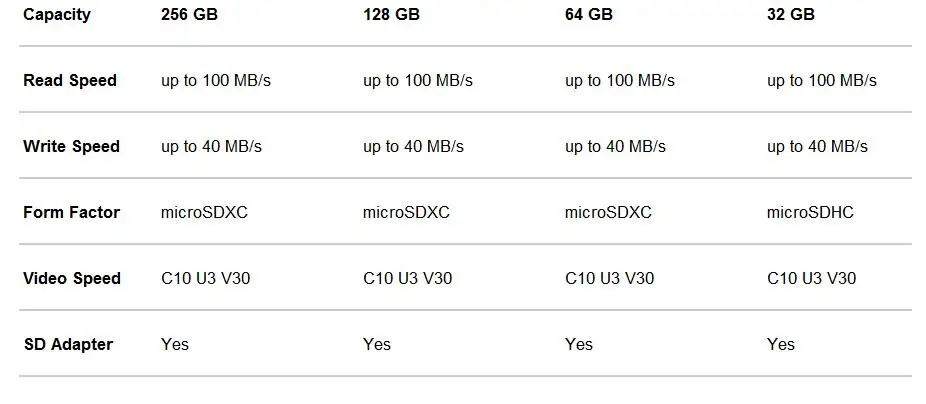Image resolution: width=926 pixels, height=404 pixels.
Task: Click the Capacity row header
Action: [x=56, y=14]
